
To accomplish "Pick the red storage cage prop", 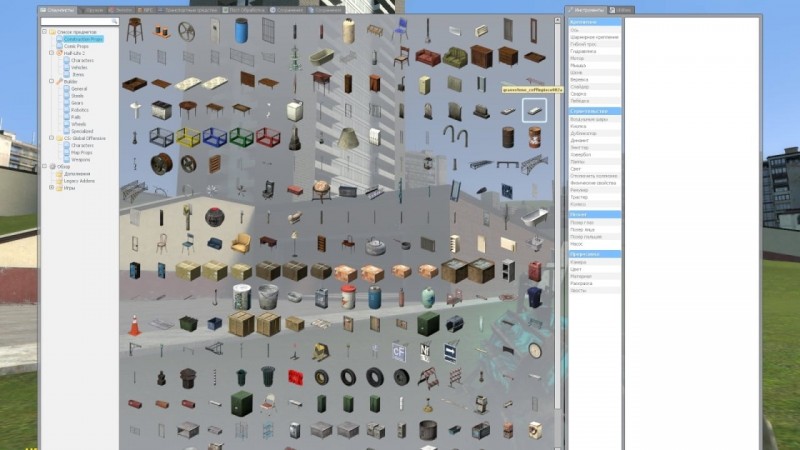I will [267, 137].
